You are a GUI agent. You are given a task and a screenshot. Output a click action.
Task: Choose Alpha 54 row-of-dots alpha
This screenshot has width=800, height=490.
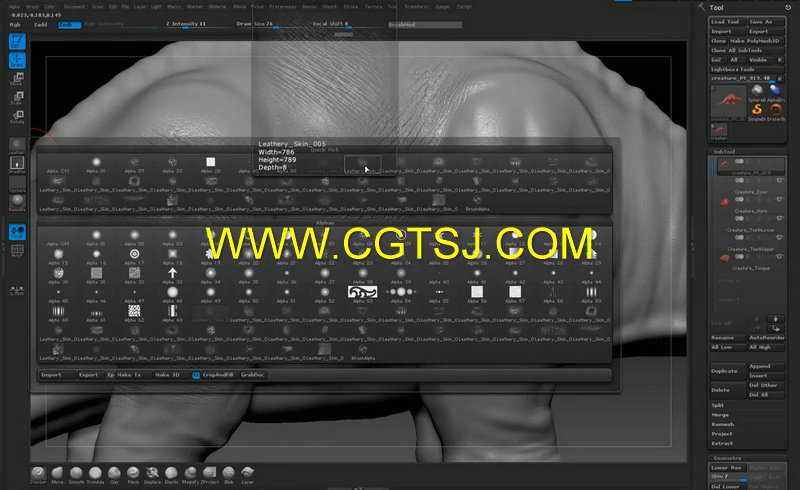(x=401, y=294)
